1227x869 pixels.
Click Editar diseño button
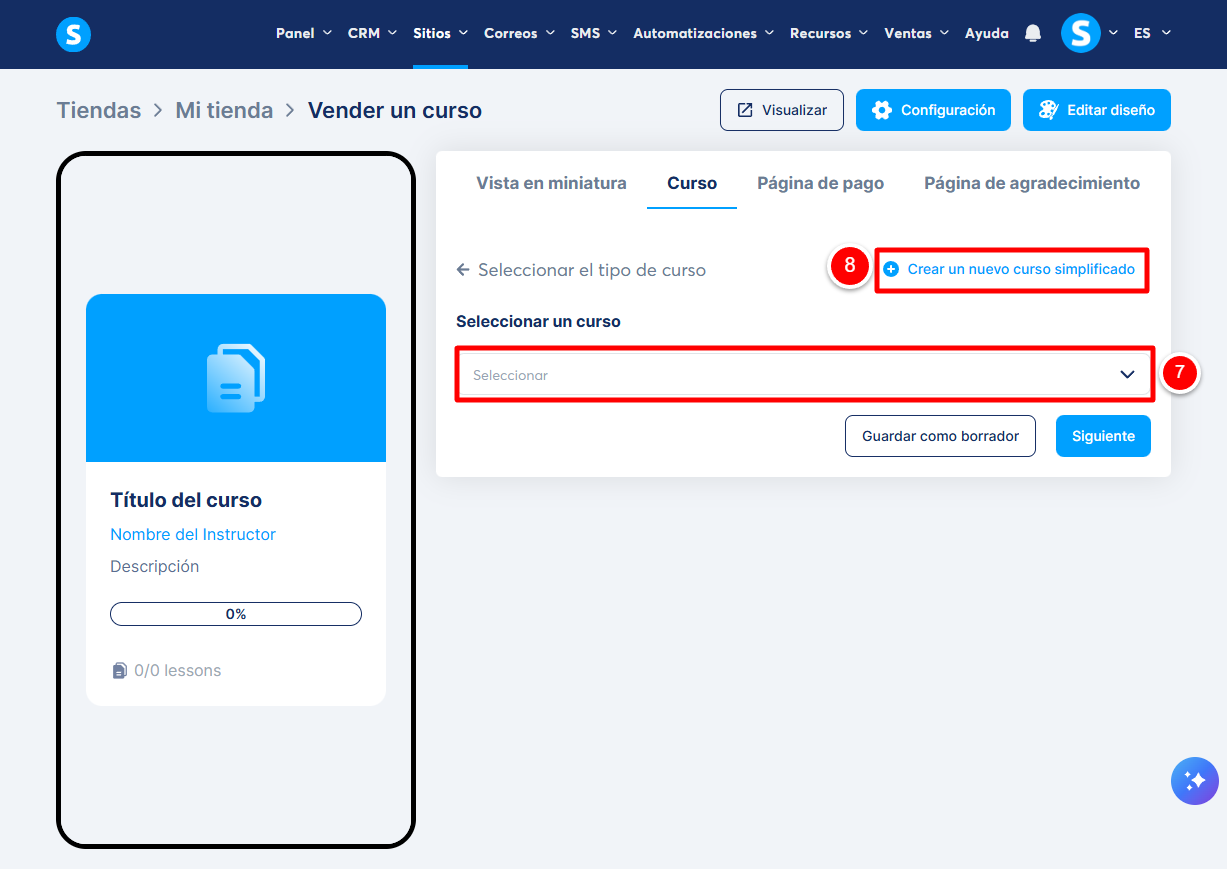(1097, 110)
